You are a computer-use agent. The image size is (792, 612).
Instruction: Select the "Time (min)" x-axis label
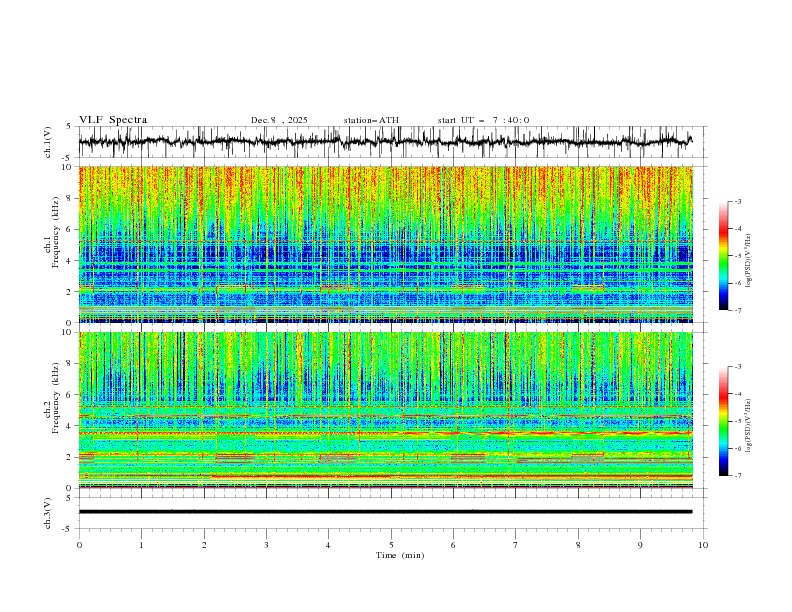tap(400, 555)
